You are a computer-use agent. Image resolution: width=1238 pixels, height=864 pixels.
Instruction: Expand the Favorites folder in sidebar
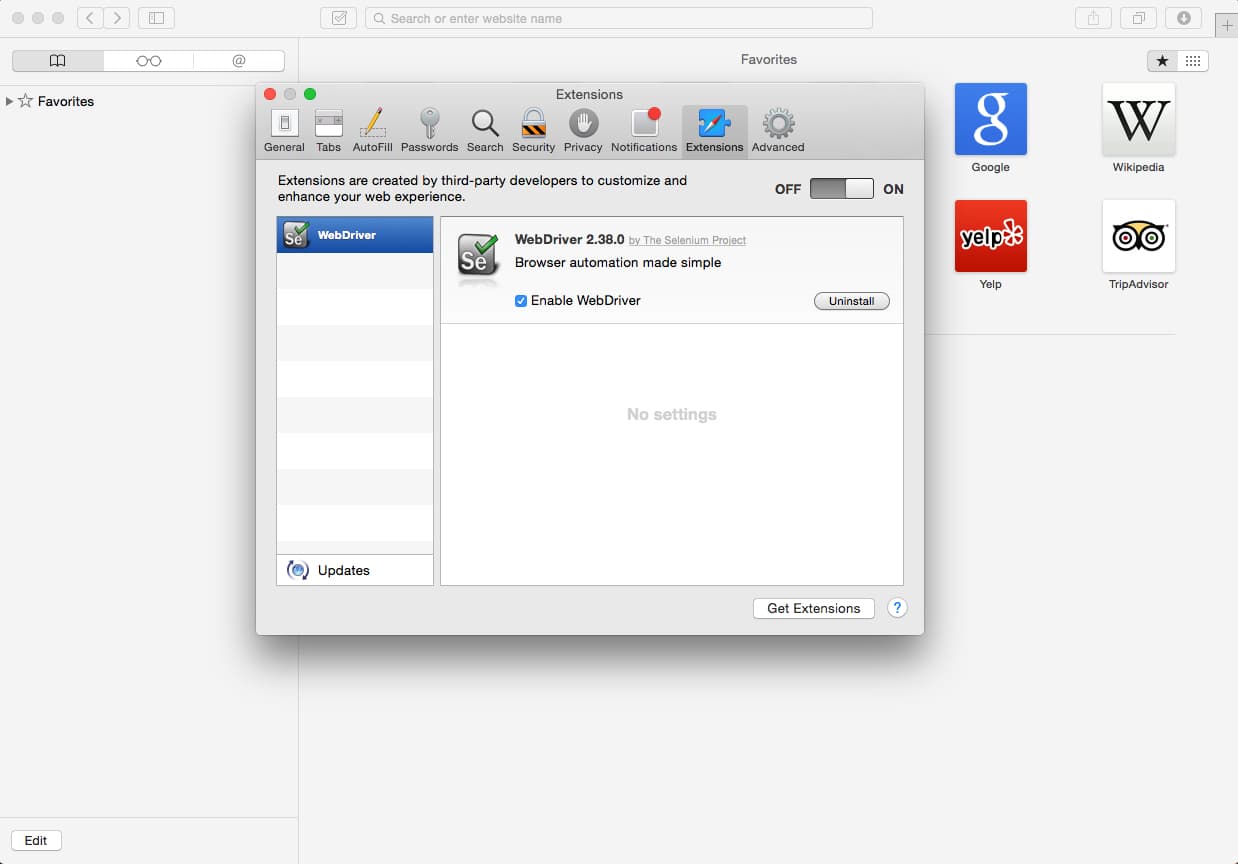(10, 101)
